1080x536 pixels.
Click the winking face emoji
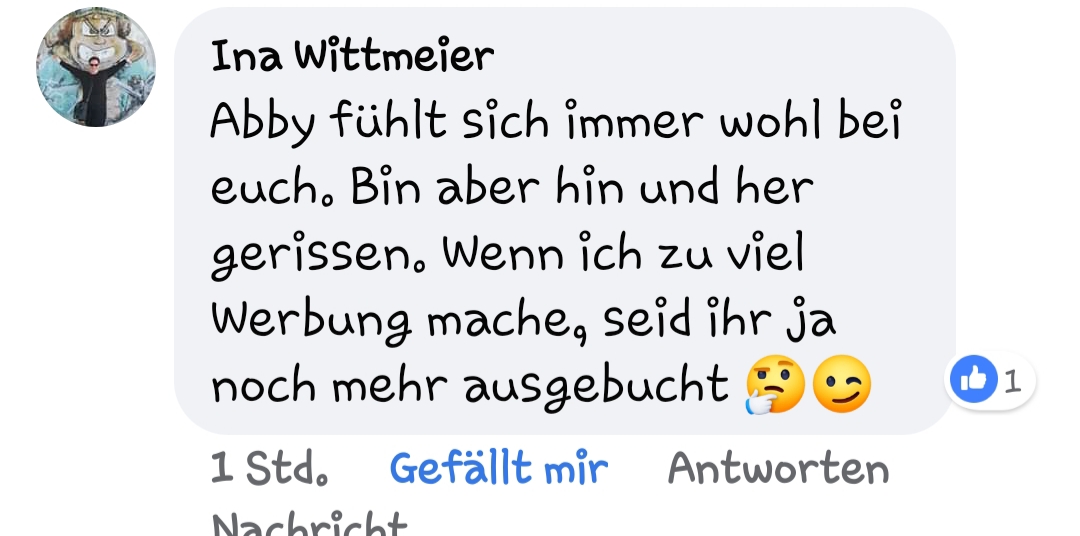(842, 384)
